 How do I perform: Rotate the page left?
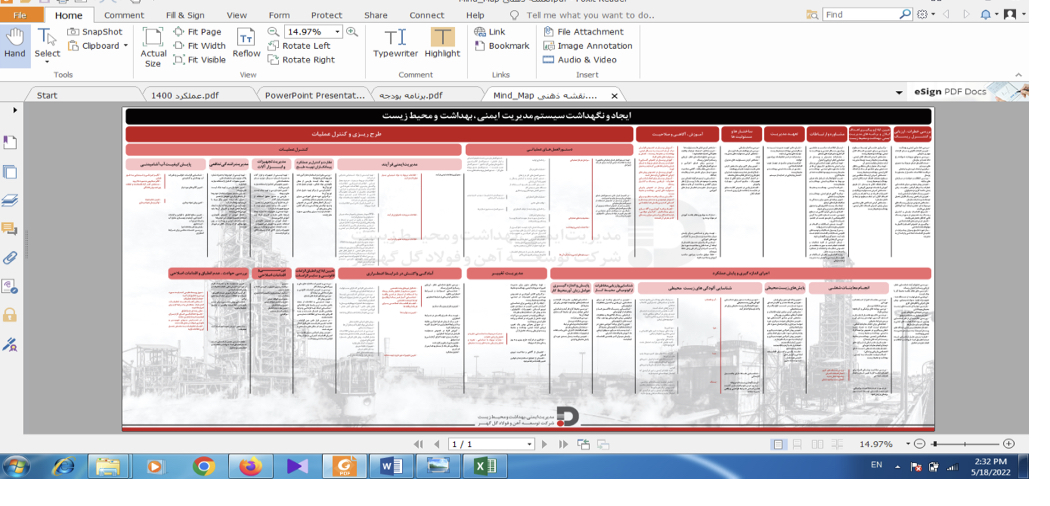(x=299, y=46)
